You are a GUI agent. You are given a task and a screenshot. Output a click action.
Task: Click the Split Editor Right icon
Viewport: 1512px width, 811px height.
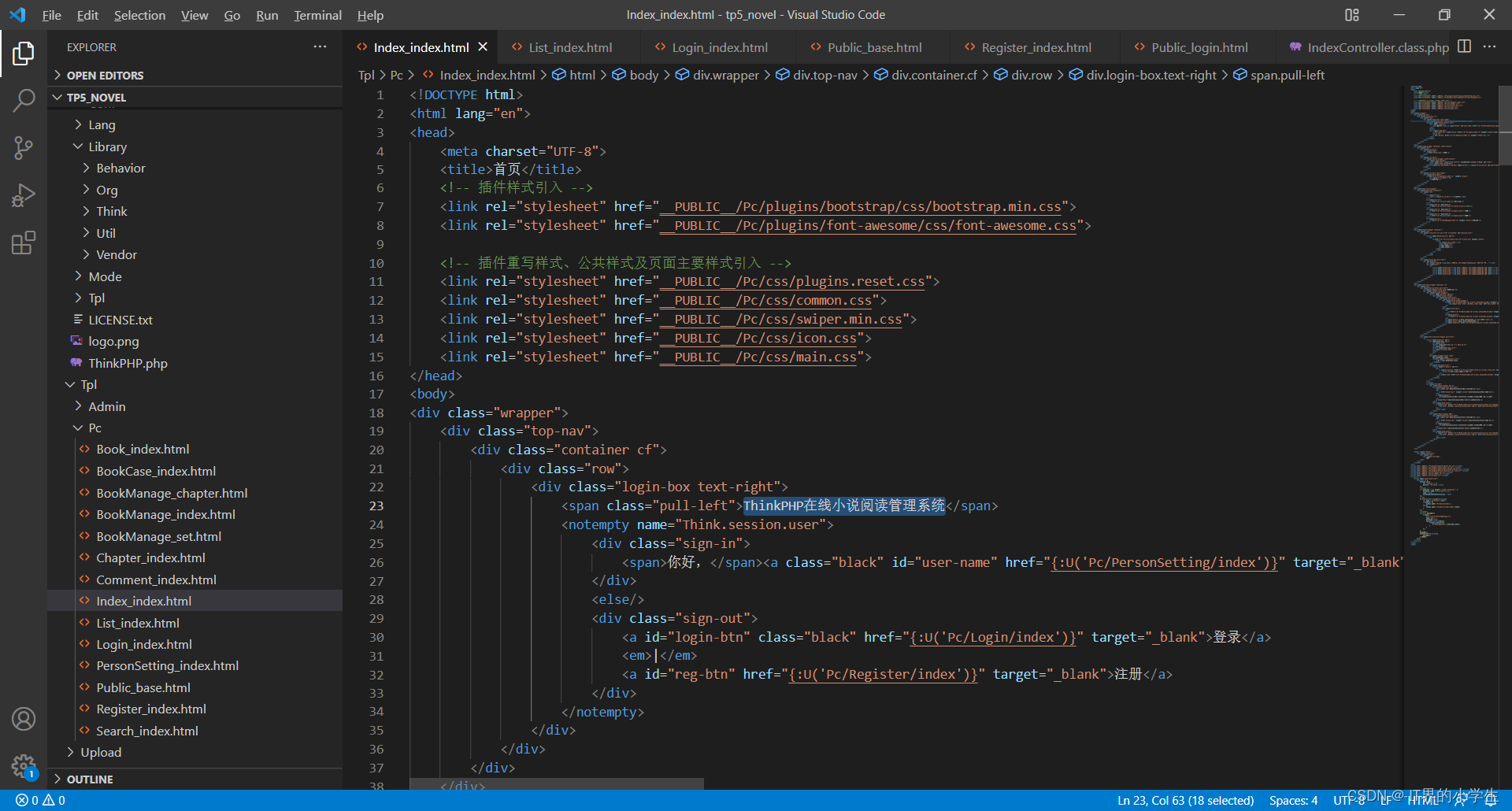tap(1464, 46)
